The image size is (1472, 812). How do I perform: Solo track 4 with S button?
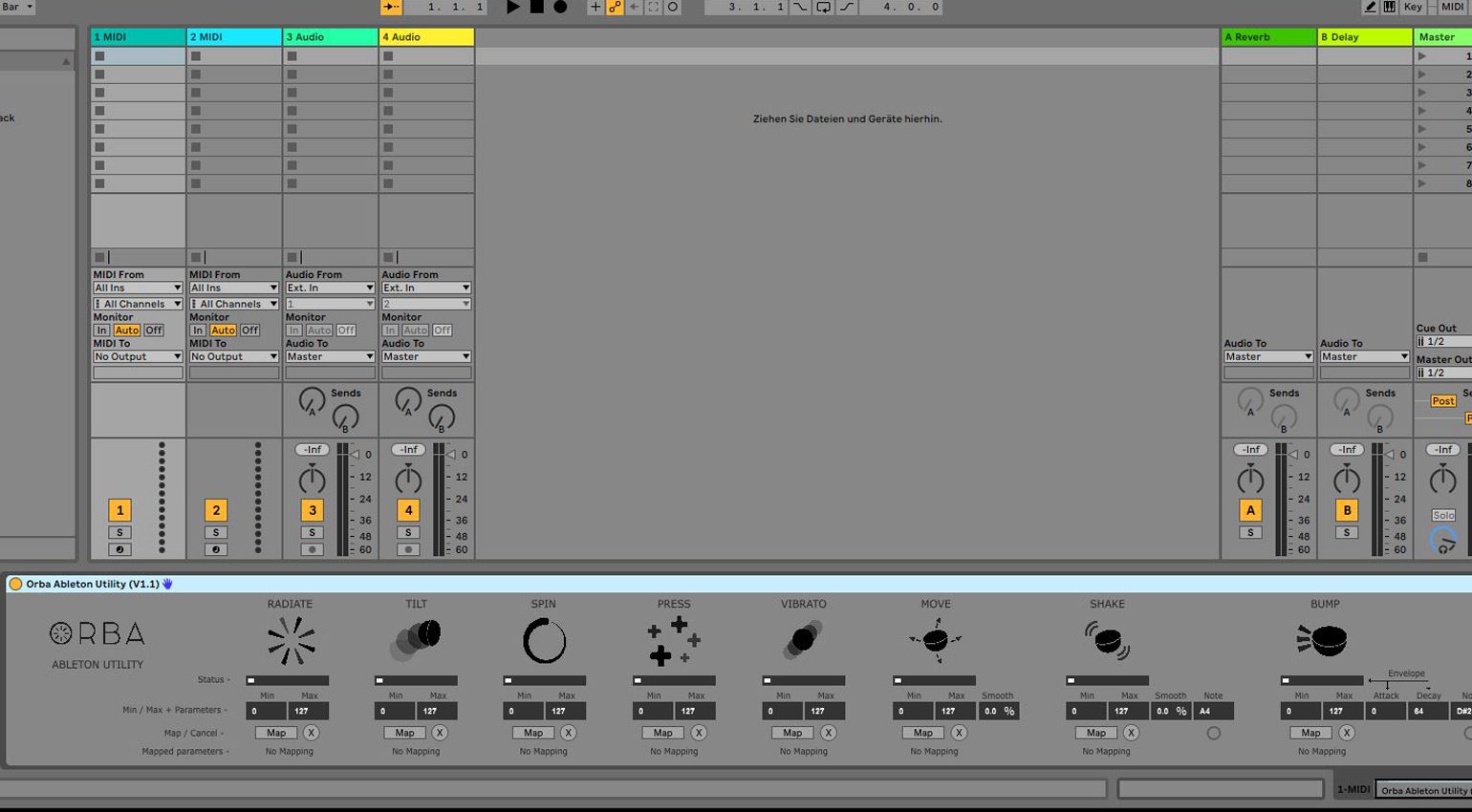(408, 532)
